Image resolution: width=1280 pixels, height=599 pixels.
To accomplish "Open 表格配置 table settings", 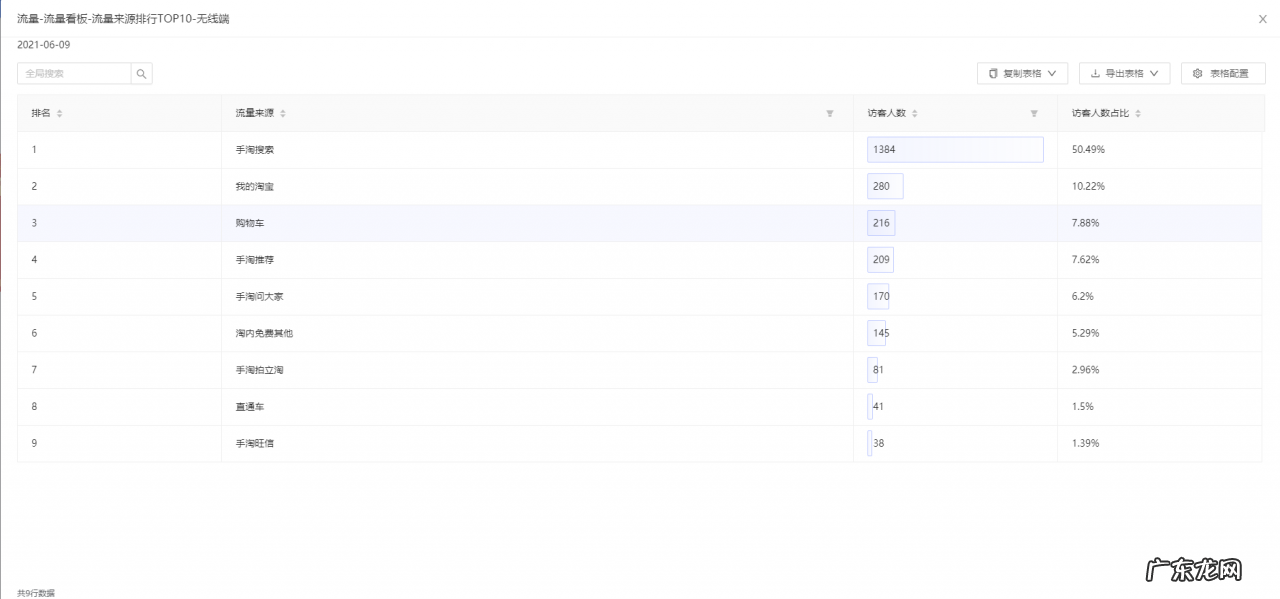I will [x=1222, y=74].
